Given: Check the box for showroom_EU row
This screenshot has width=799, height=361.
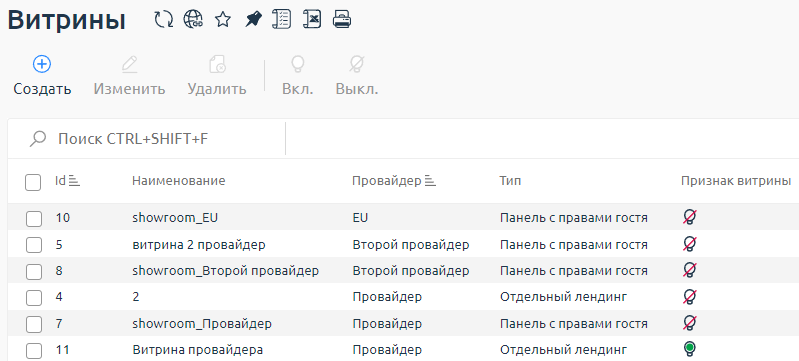Looking at the screenshot, I should pyautogui.click(x=34, y=219).
